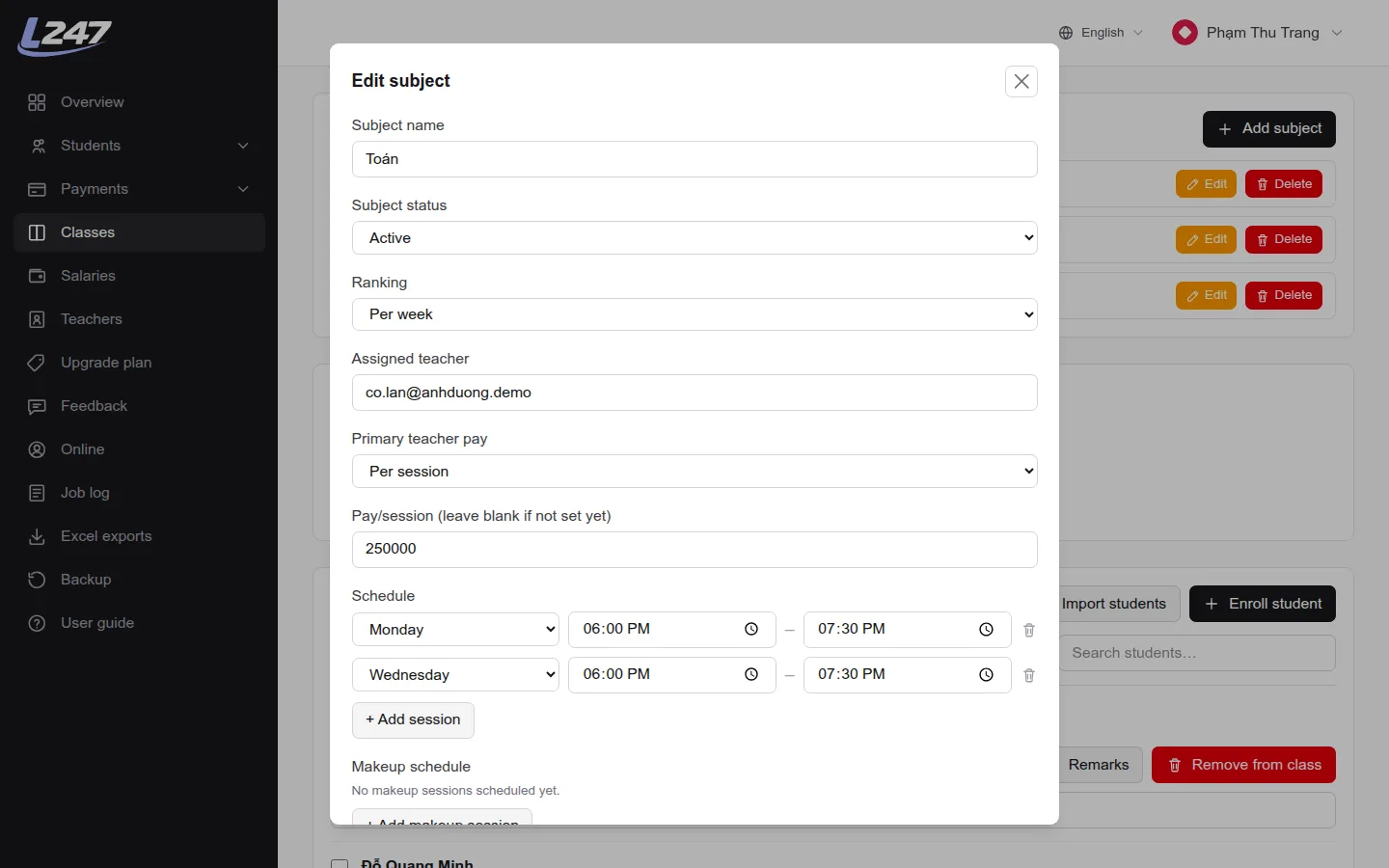Open Upgrade plan from sidebar
The image size is (1389, 868).
coord(140,363)
